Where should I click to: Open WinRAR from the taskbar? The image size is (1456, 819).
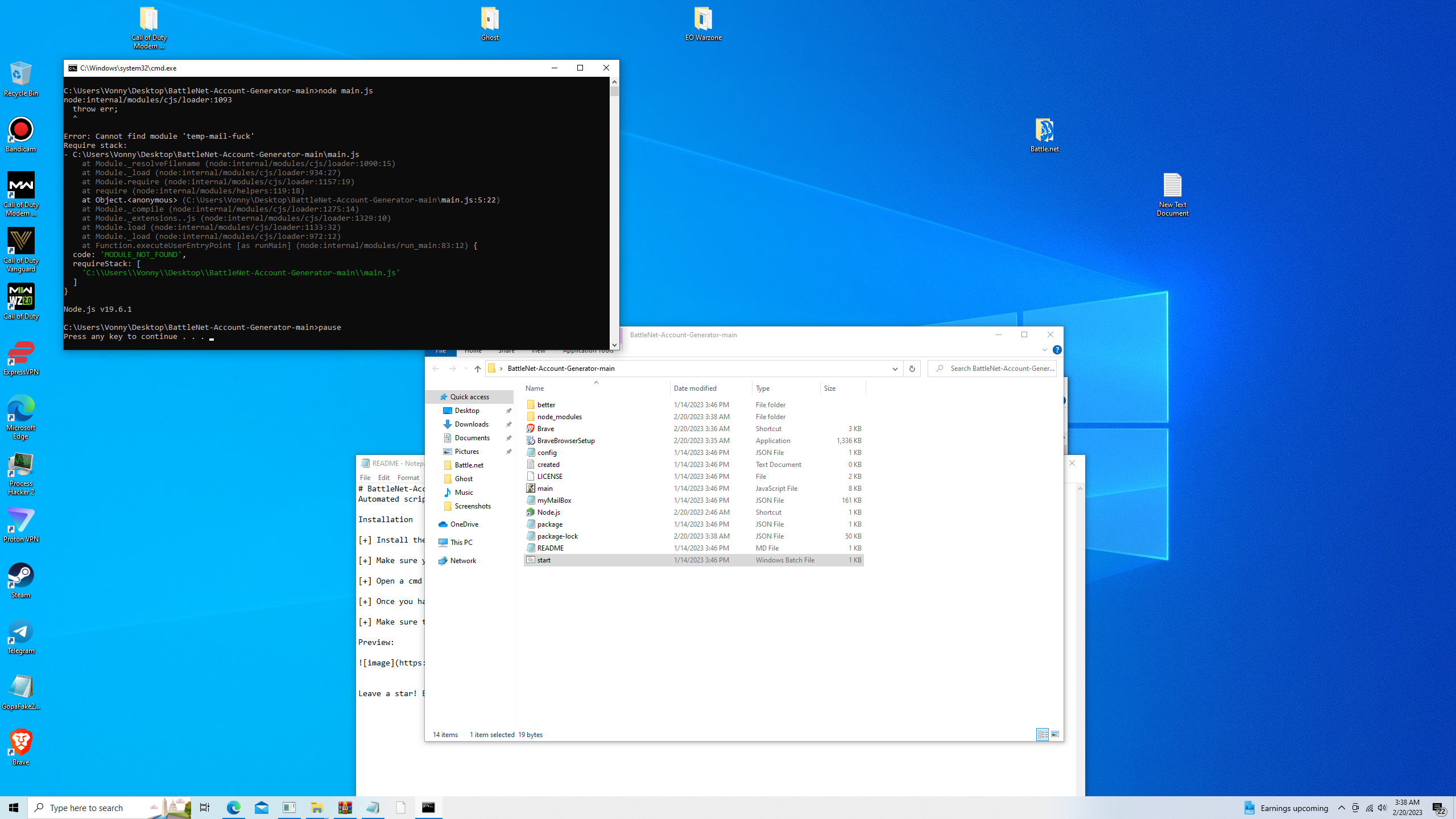344,807
